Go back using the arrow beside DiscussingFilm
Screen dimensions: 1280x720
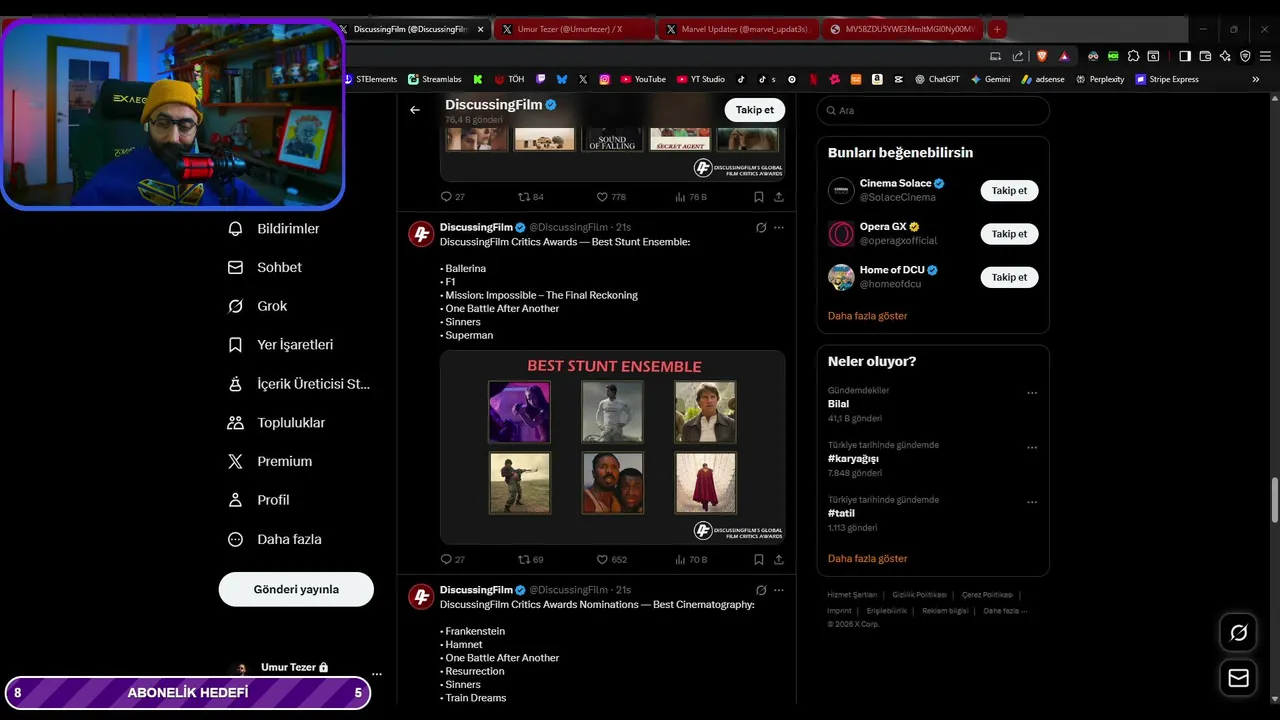click(415, 110)
